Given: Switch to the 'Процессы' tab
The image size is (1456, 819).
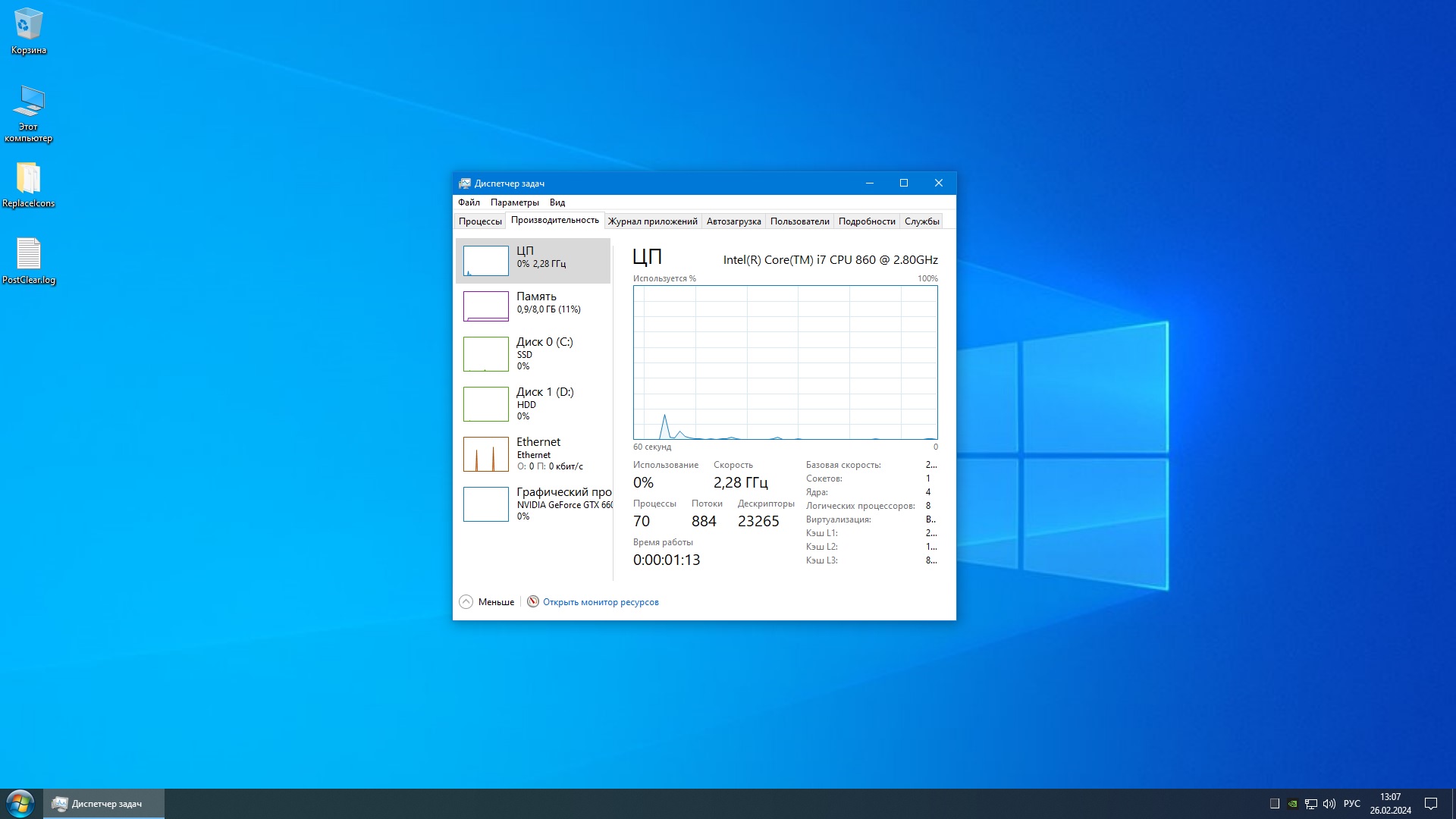Looking at the screenshot, I should [x=480, y=221].
